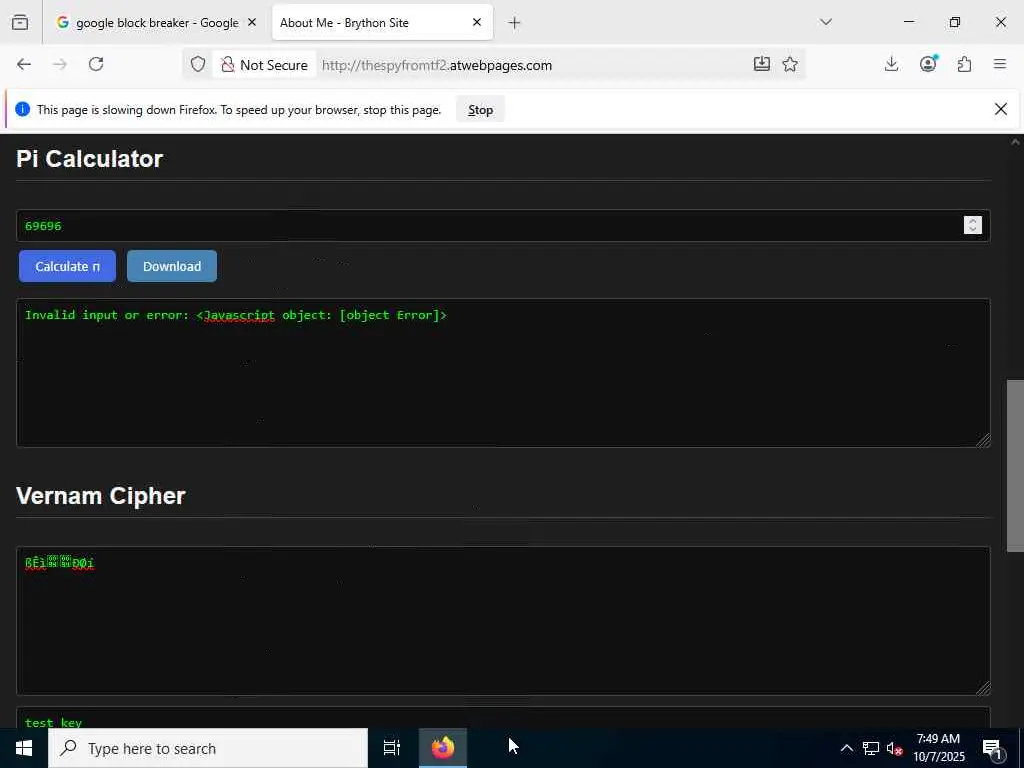Minimize the Firefox window

(908, 22)
